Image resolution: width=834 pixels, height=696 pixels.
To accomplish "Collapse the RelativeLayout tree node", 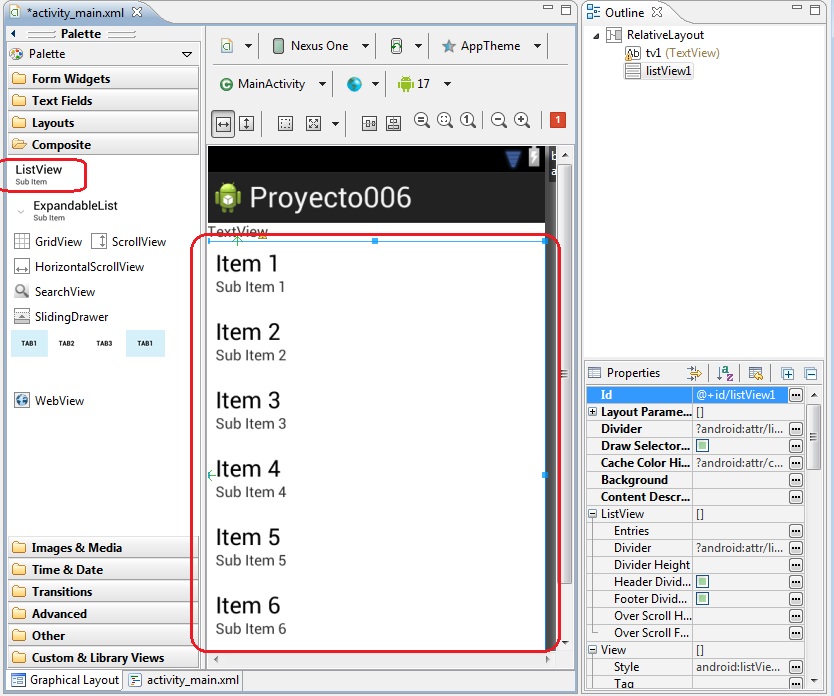I will click(x=596, y=36).
